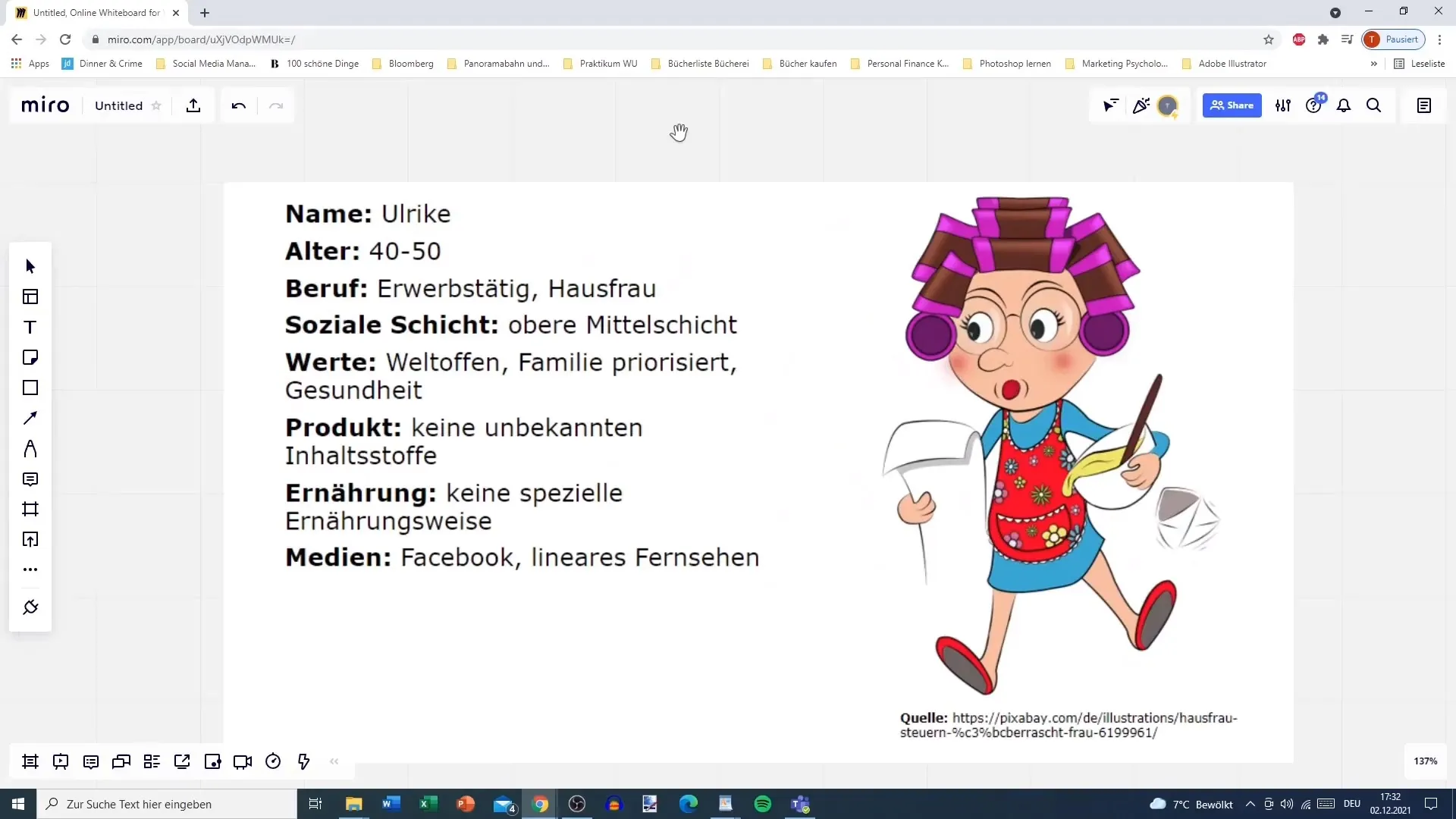This screenshot has height=819, width=1456.
Task: Toggle collaborators' cursors visibility
Action: (x=1111, y=105)
